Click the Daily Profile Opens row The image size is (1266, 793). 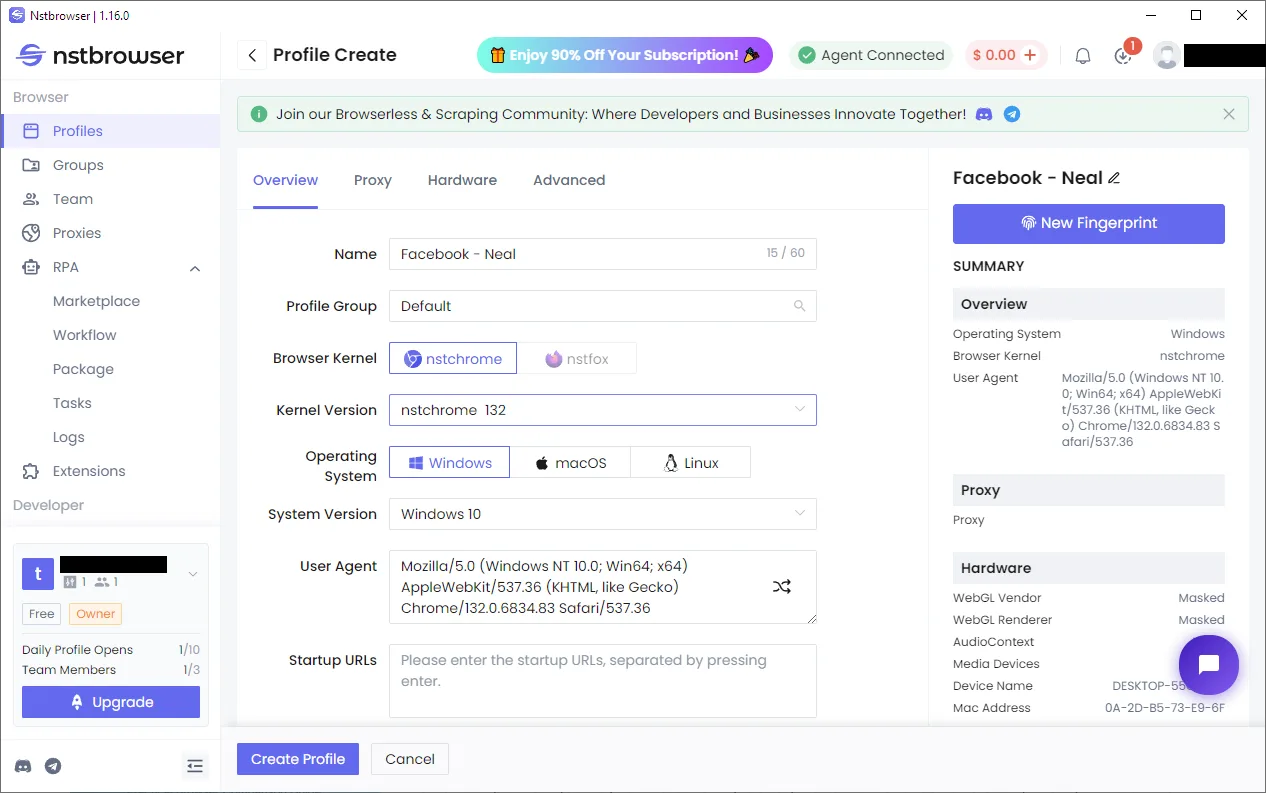click(111, 650)
